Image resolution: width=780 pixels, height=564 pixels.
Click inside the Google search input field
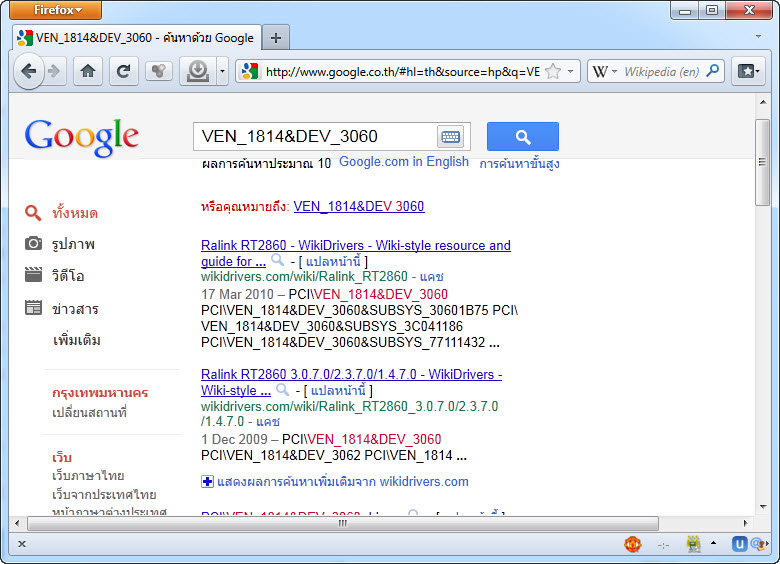click(x=315, y=137)
